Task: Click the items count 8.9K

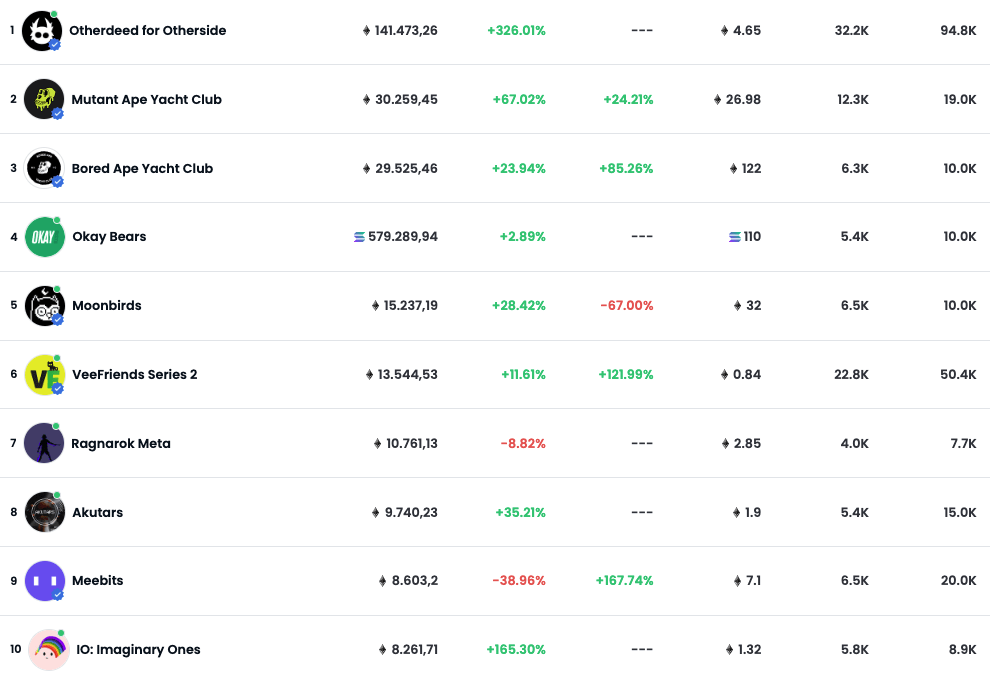Action: click(962, 649)
